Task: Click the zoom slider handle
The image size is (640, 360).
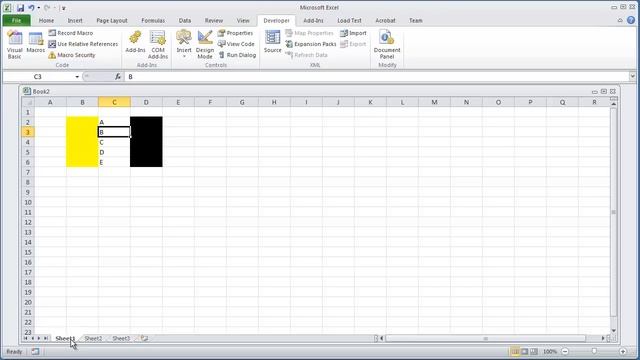Action: pos(594,351)
